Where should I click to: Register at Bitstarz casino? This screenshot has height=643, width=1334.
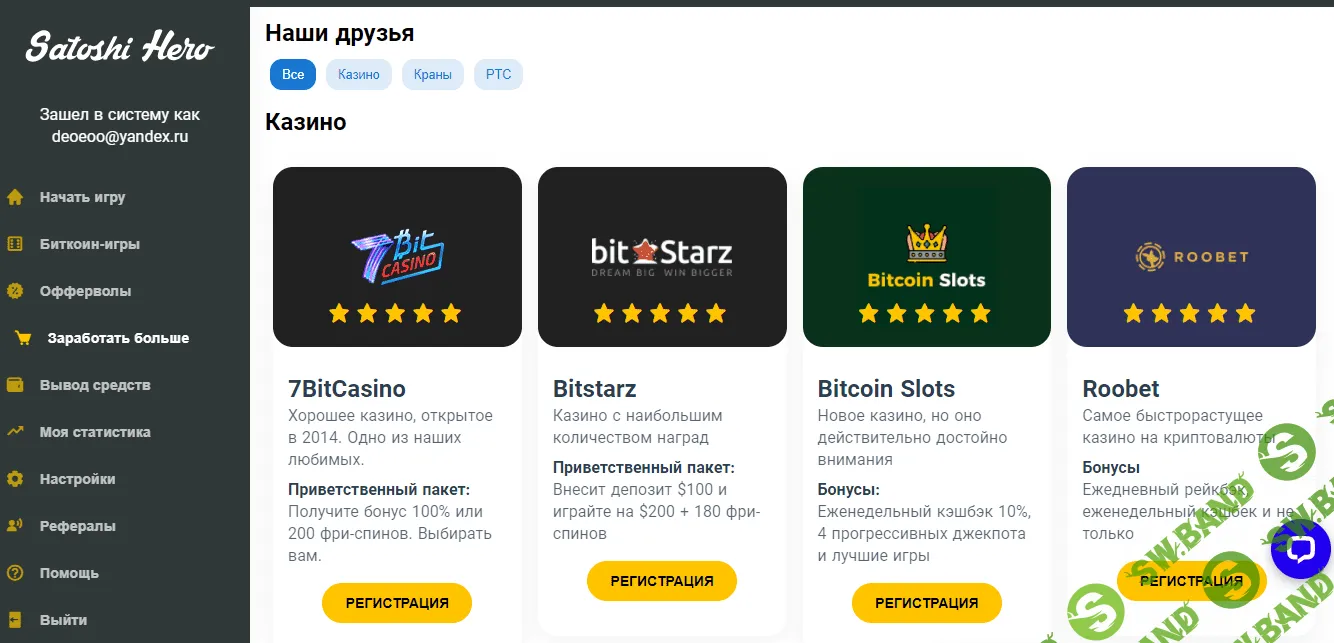tap(661, 581)
